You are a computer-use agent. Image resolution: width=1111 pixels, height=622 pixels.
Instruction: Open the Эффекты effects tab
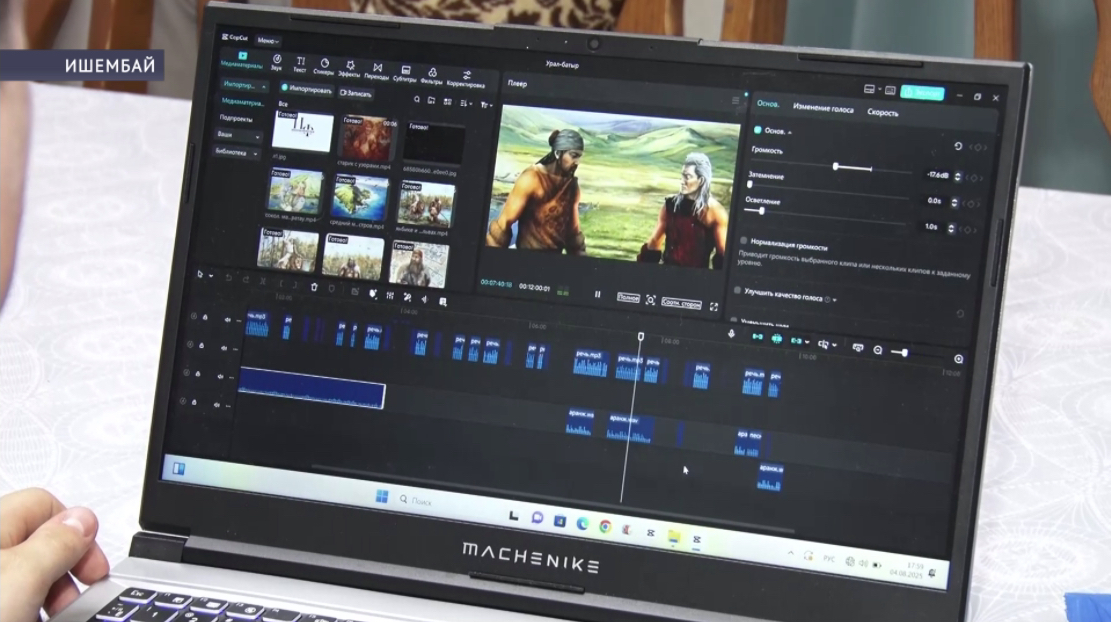pos(349,69)
